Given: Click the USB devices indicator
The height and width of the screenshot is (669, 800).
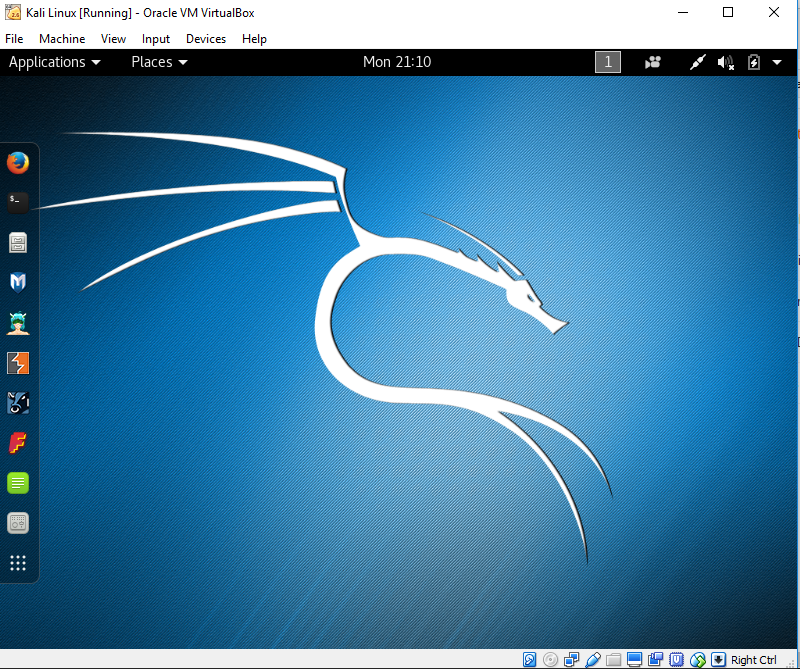Looking at the screenshot, I should (x=593, y=659).
